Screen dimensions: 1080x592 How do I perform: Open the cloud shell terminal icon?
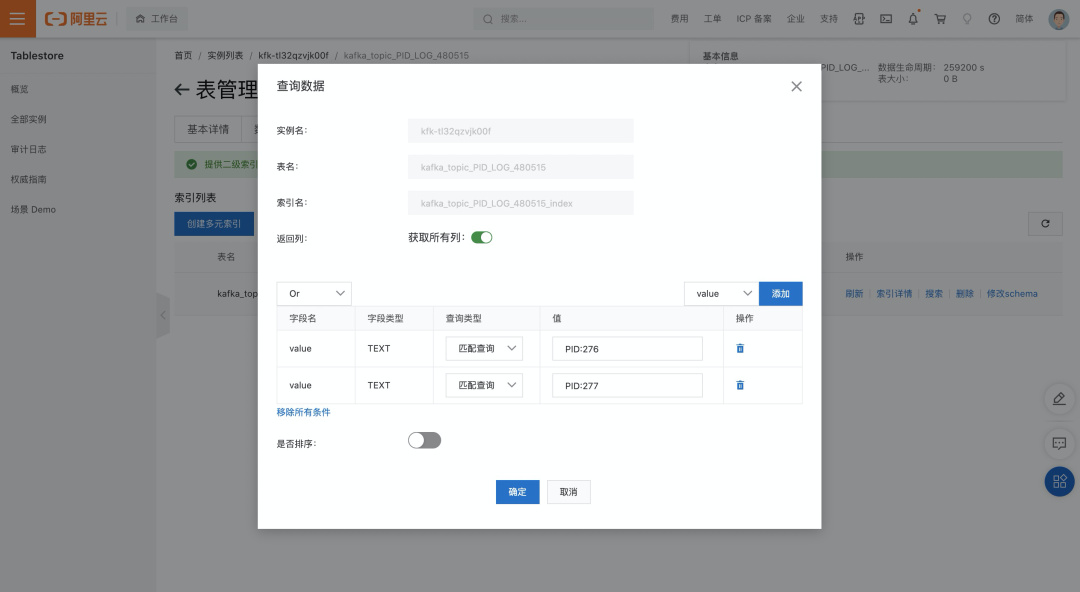pyautogui.click(x=886, y=19)
